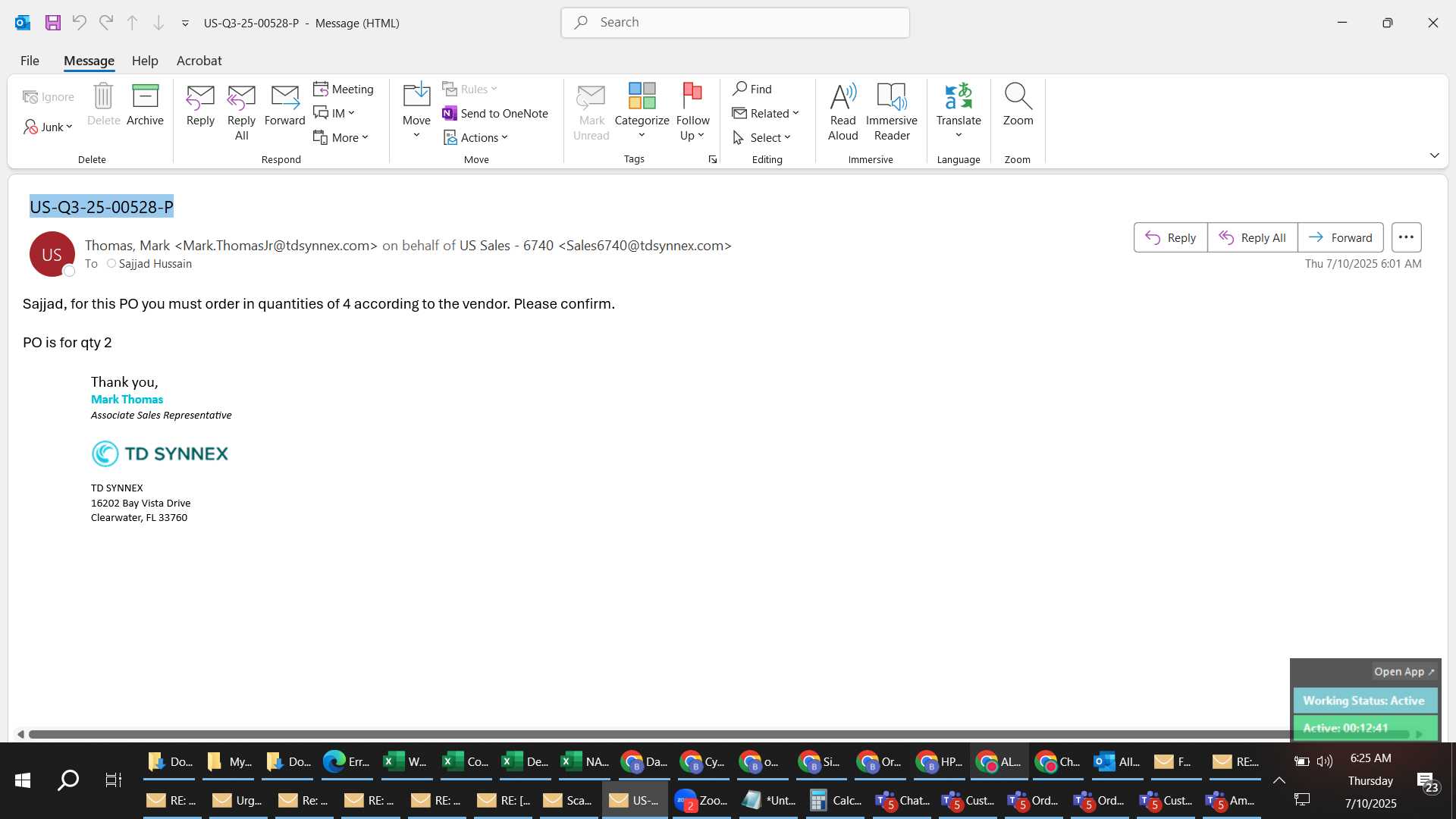
Task: Click the Zoom magnifier in ribbon
Action: point(1018,105)
